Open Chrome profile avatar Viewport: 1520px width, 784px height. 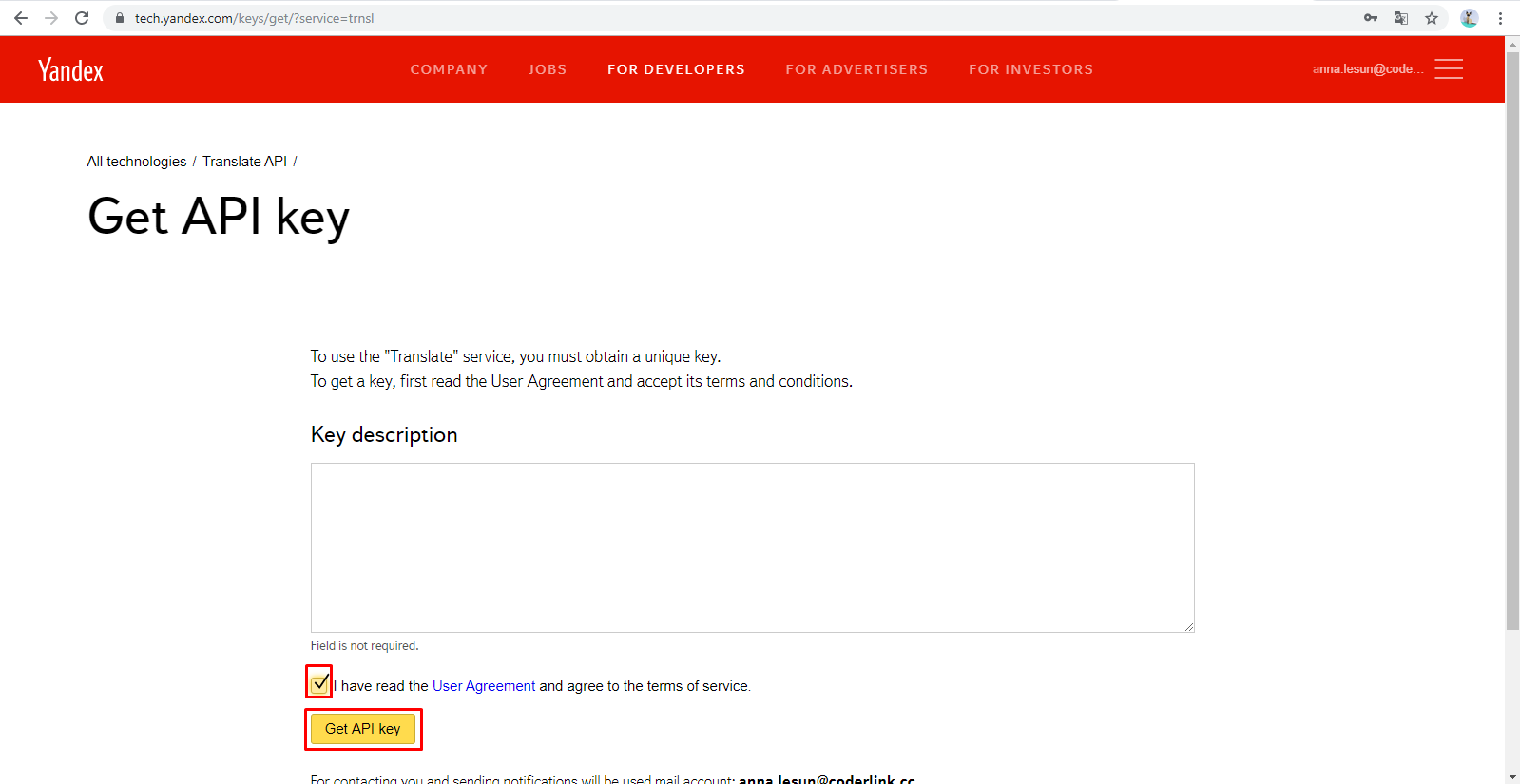(x=1470, y=18)
